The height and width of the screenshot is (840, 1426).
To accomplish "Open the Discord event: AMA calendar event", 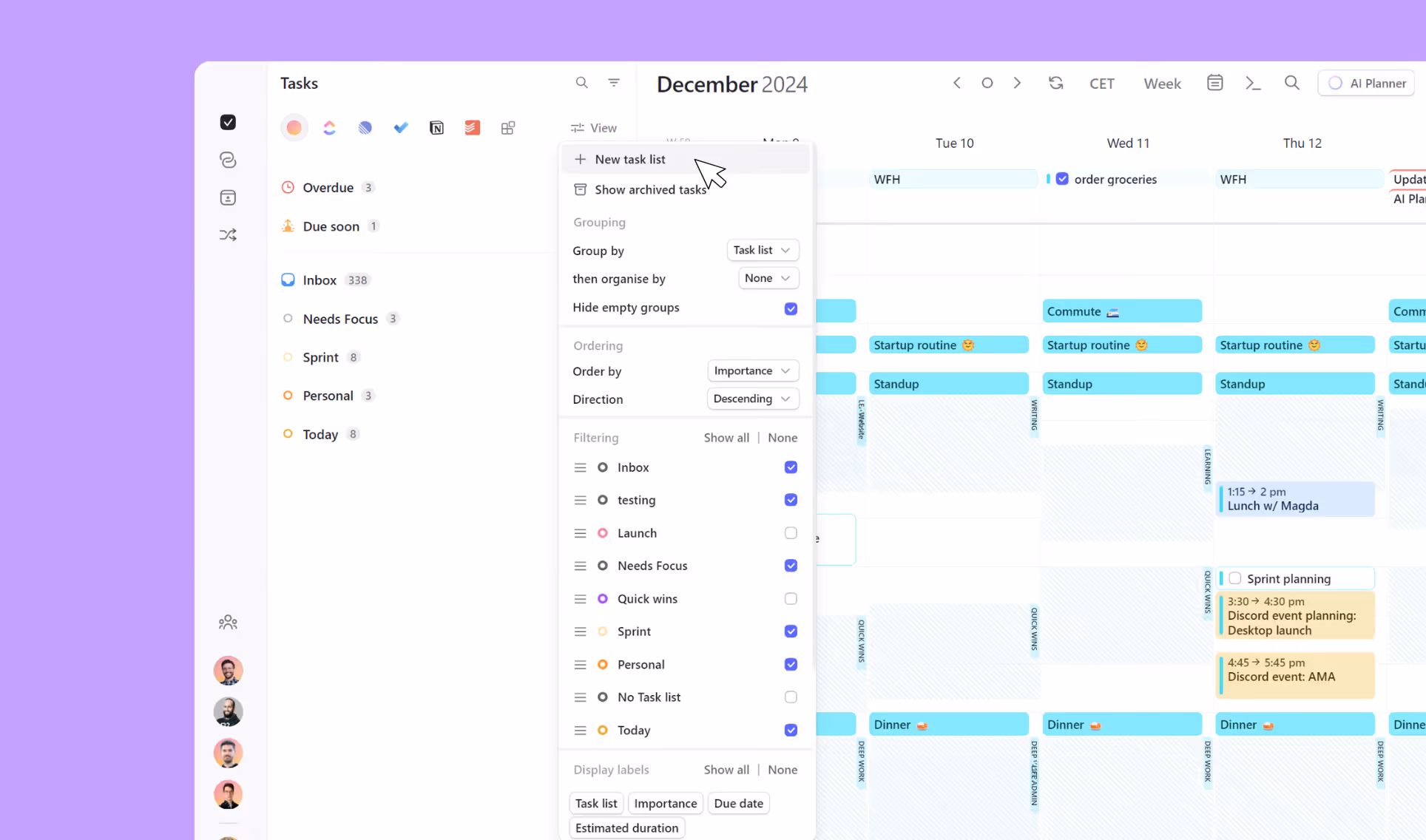I will [x=1295, y=676].
